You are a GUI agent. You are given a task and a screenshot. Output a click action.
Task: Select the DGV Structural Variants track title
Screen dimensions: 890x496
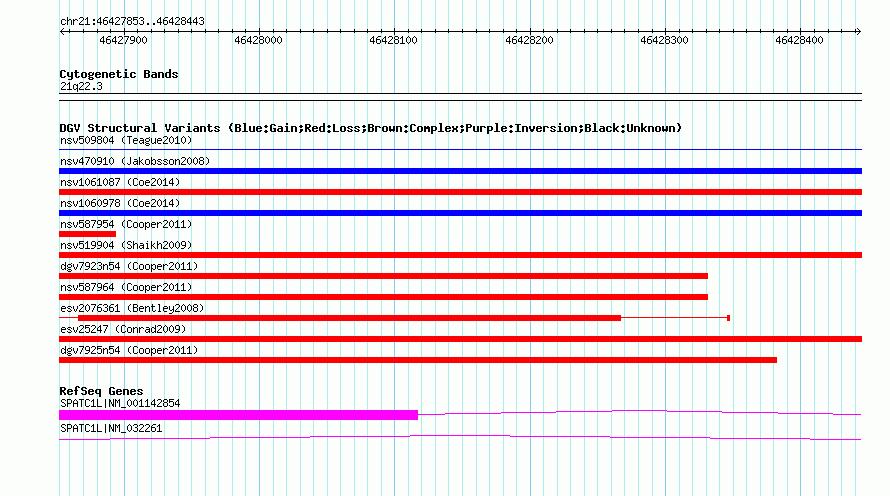click(371, 128)
